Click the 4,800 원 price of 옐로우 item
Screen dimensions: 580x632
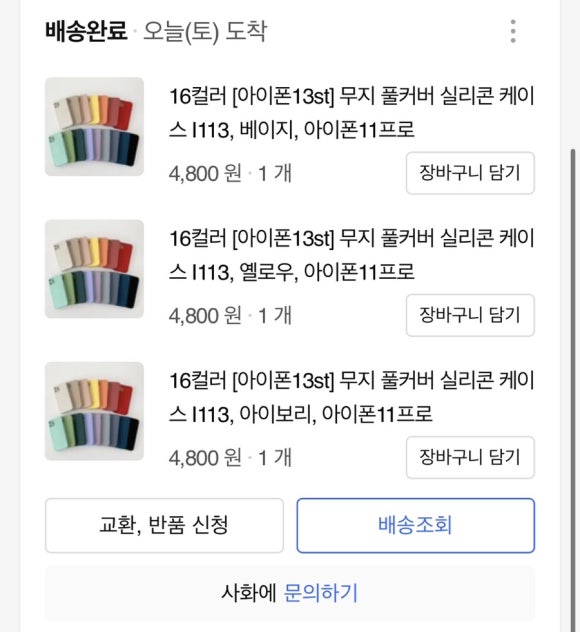coord(205,316)
